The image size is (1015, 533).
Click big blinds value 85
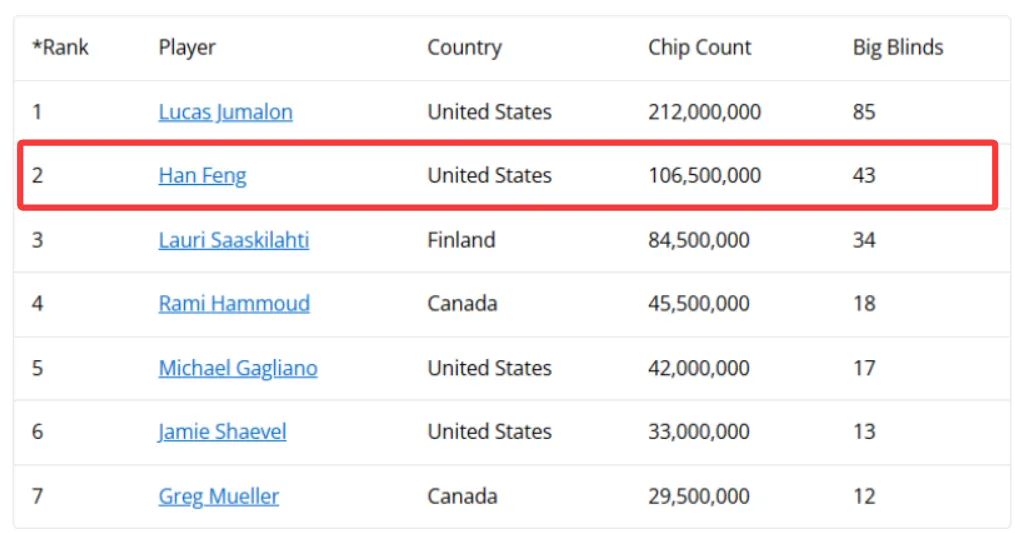pyautogui.click(x=864, y=112)
